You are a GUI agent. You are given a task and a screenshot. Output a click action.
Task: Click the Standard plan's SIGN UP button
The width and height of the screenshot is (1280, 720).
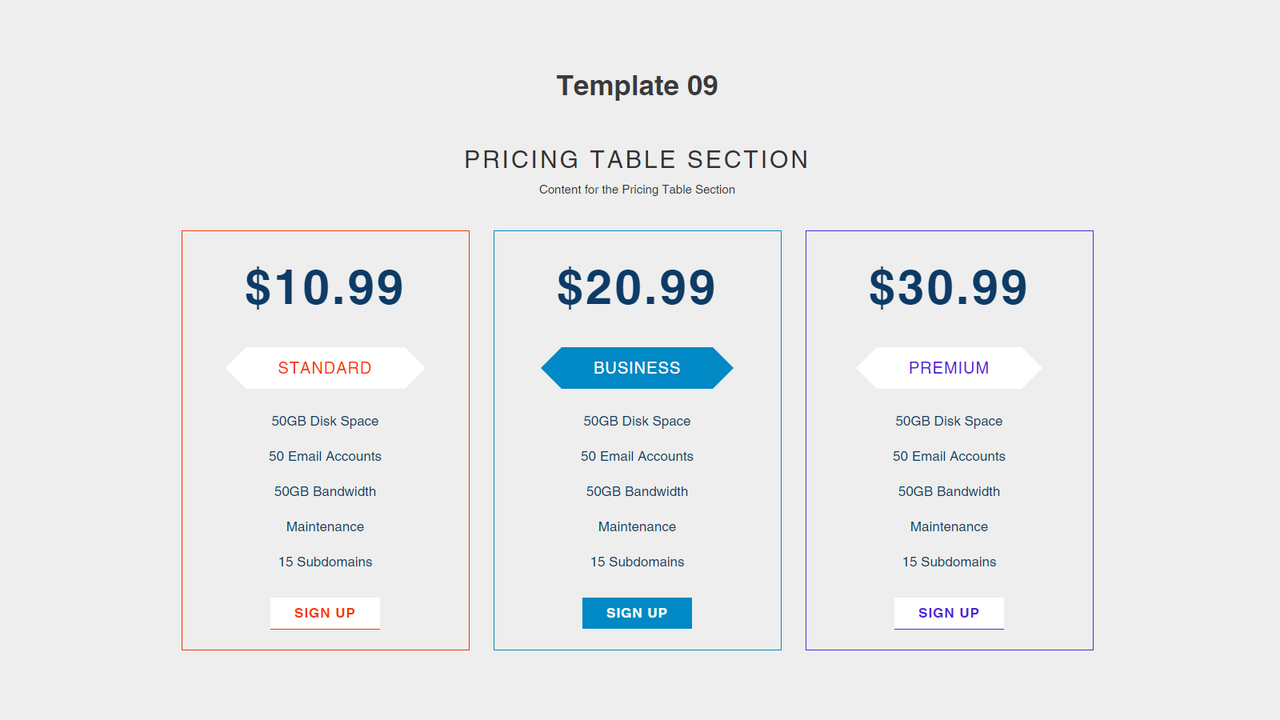[325, 613]
